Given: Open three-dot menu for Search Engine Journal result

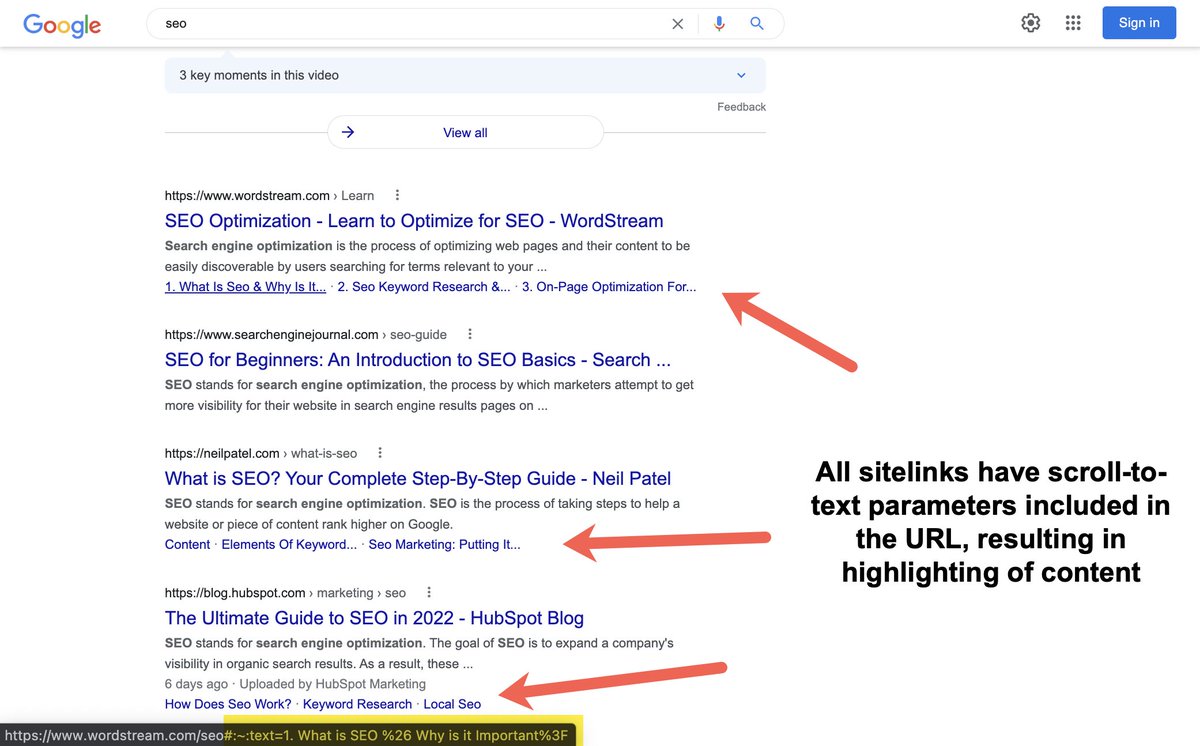Looking at the screenshot, I should 470,334.
